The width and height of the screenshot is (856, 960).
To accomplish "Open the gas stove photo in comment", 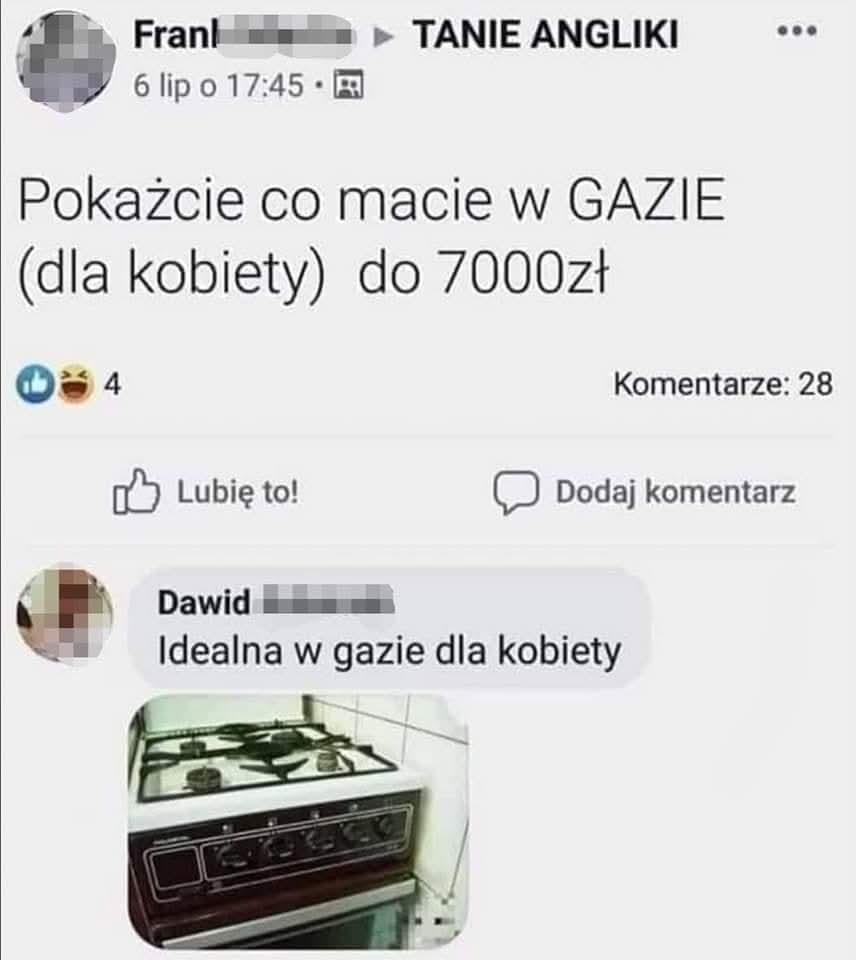I will click(x=298, y=821).
